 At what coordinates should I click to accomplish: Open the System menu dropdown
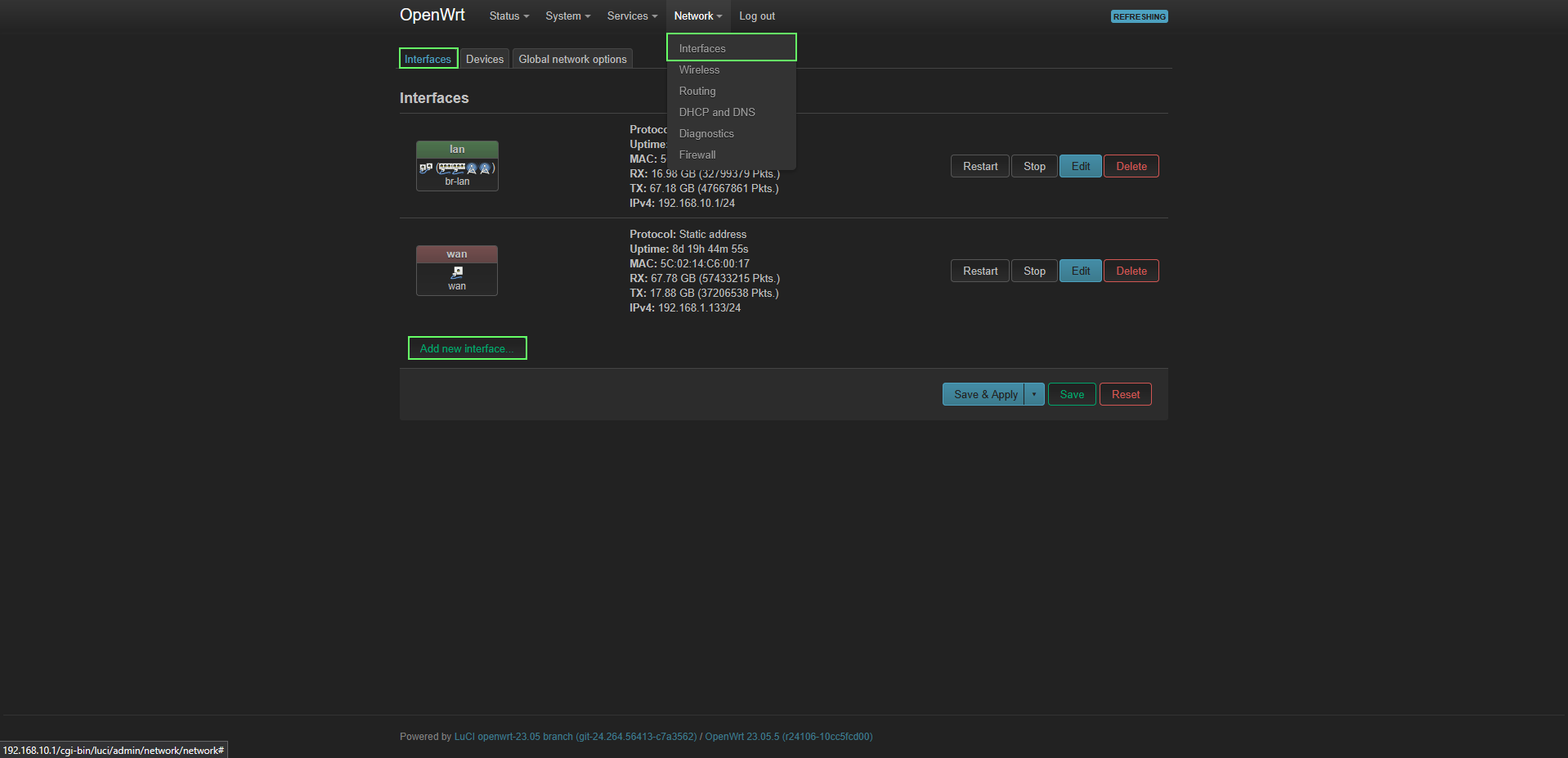coord(567,16)
